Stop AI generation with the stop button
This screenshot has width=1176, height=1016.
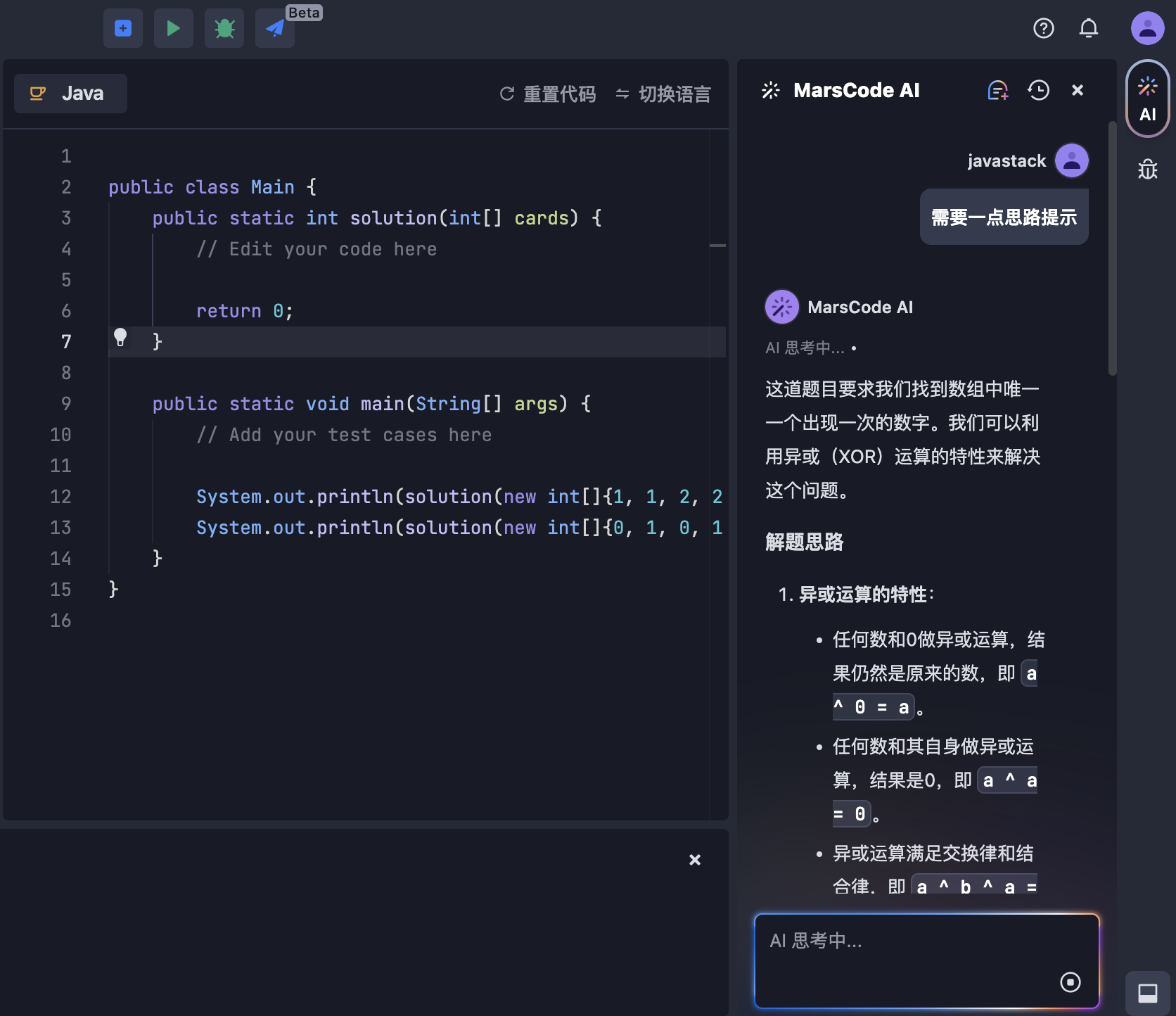click(x=1070, y=982)
